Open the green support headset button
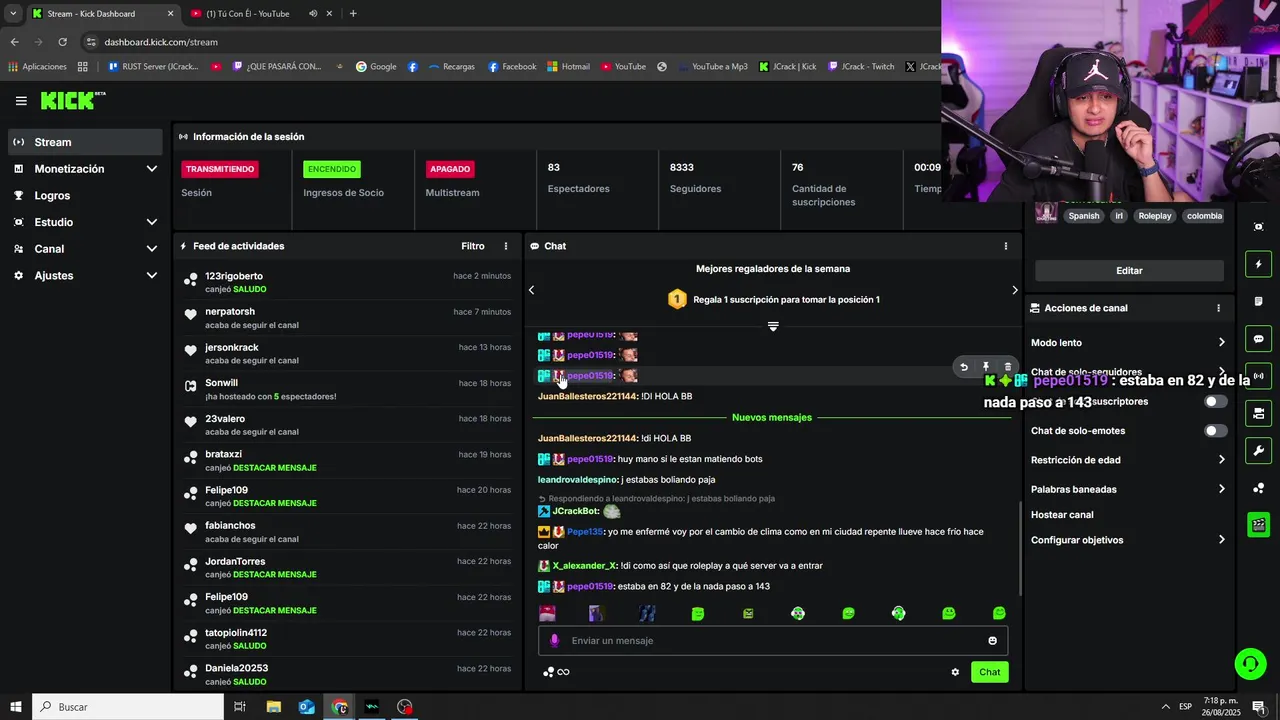1280x720 pixels. pyautogui.click(x=1249, y=664)
